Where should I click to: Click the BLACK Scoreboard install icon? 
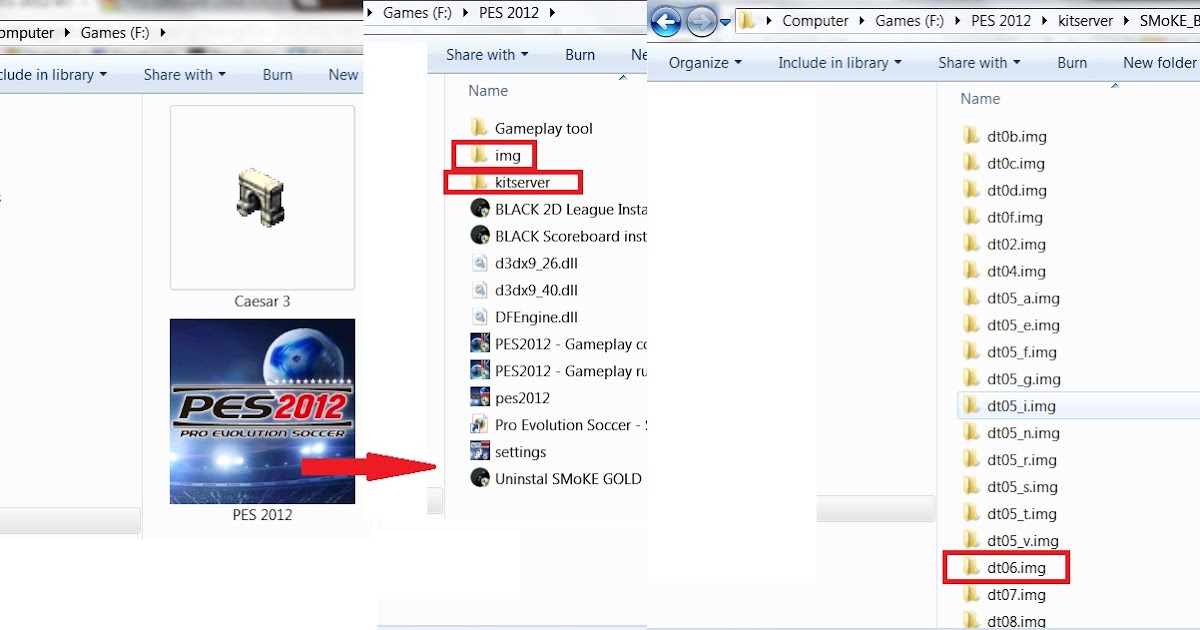click(x=479, y=236)
